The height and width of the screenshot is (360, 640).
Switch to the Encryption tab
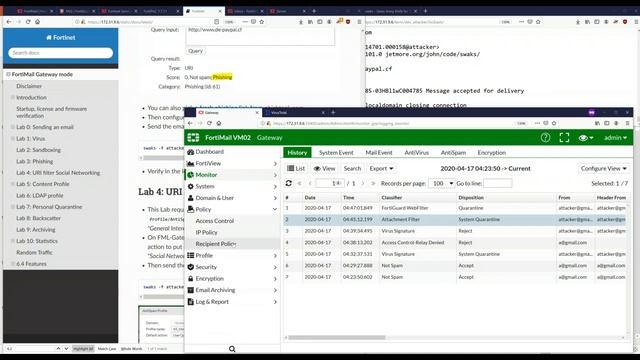coord(491,153)
